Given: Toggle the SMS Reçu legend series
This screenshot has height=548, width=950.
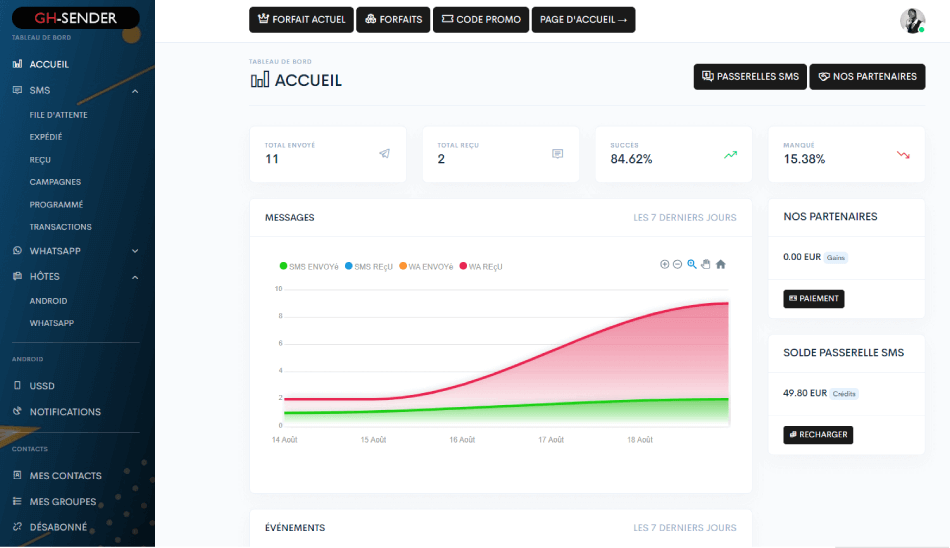Looking at the screenshot, I should (369, 266).
